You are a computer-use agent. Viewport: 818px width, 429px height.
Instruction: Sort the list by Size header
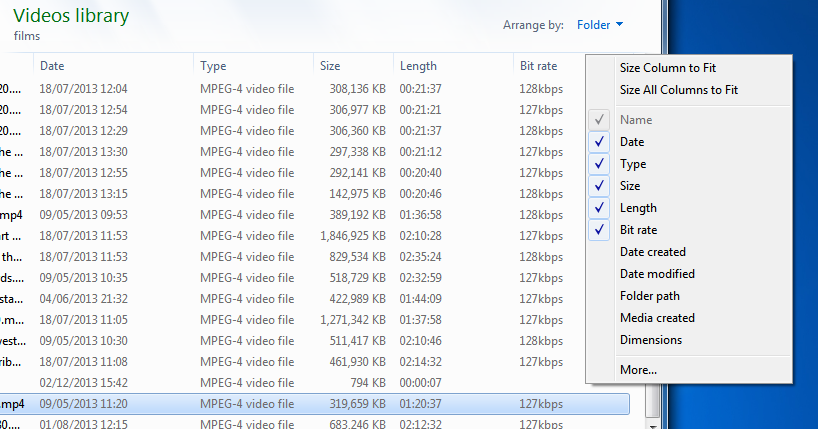click(330, 66)
